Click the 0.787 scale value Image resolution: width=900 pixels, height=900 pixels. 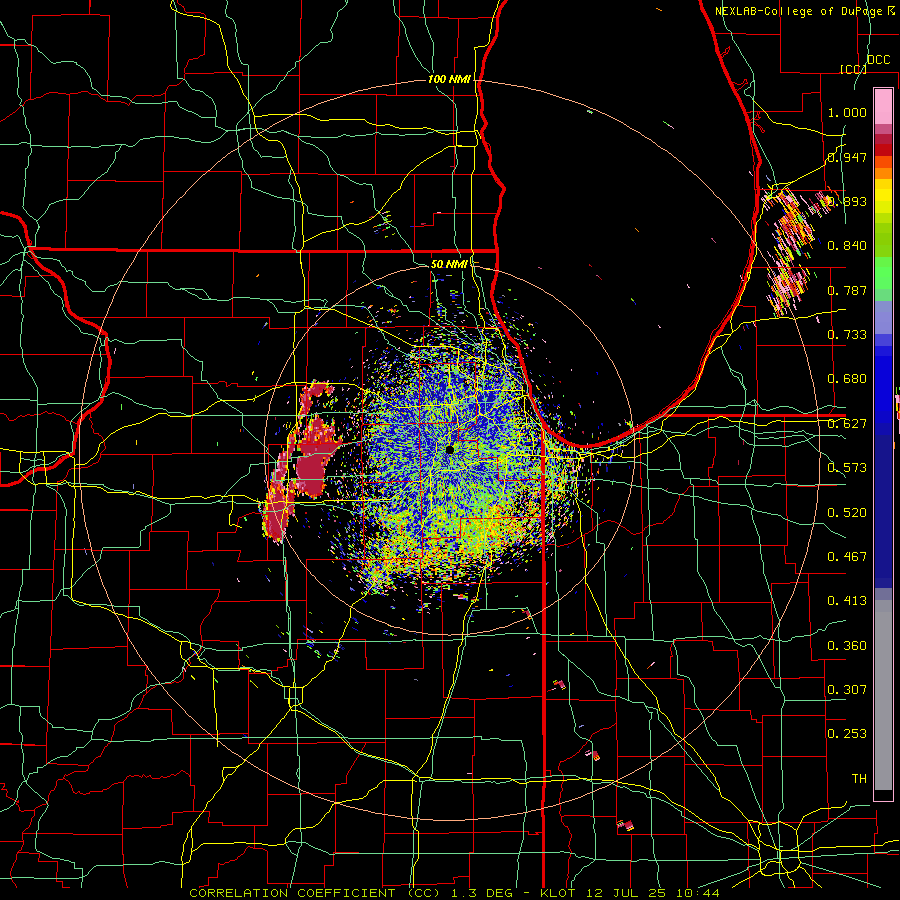[847, 290]
